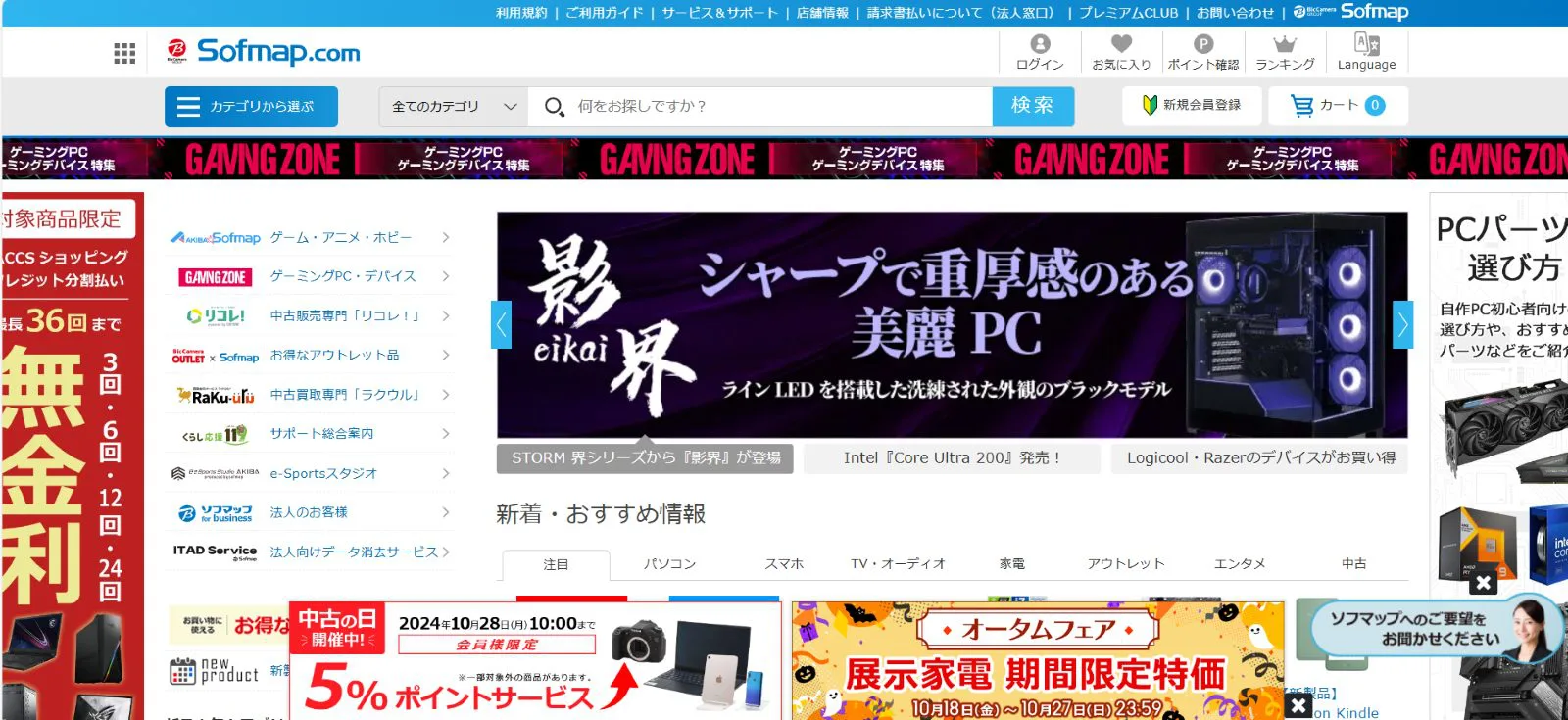Expand ゲーム・アニメ・ホビー category arrow
This screenshot has height=720, width=1568.
coord(446,238)
